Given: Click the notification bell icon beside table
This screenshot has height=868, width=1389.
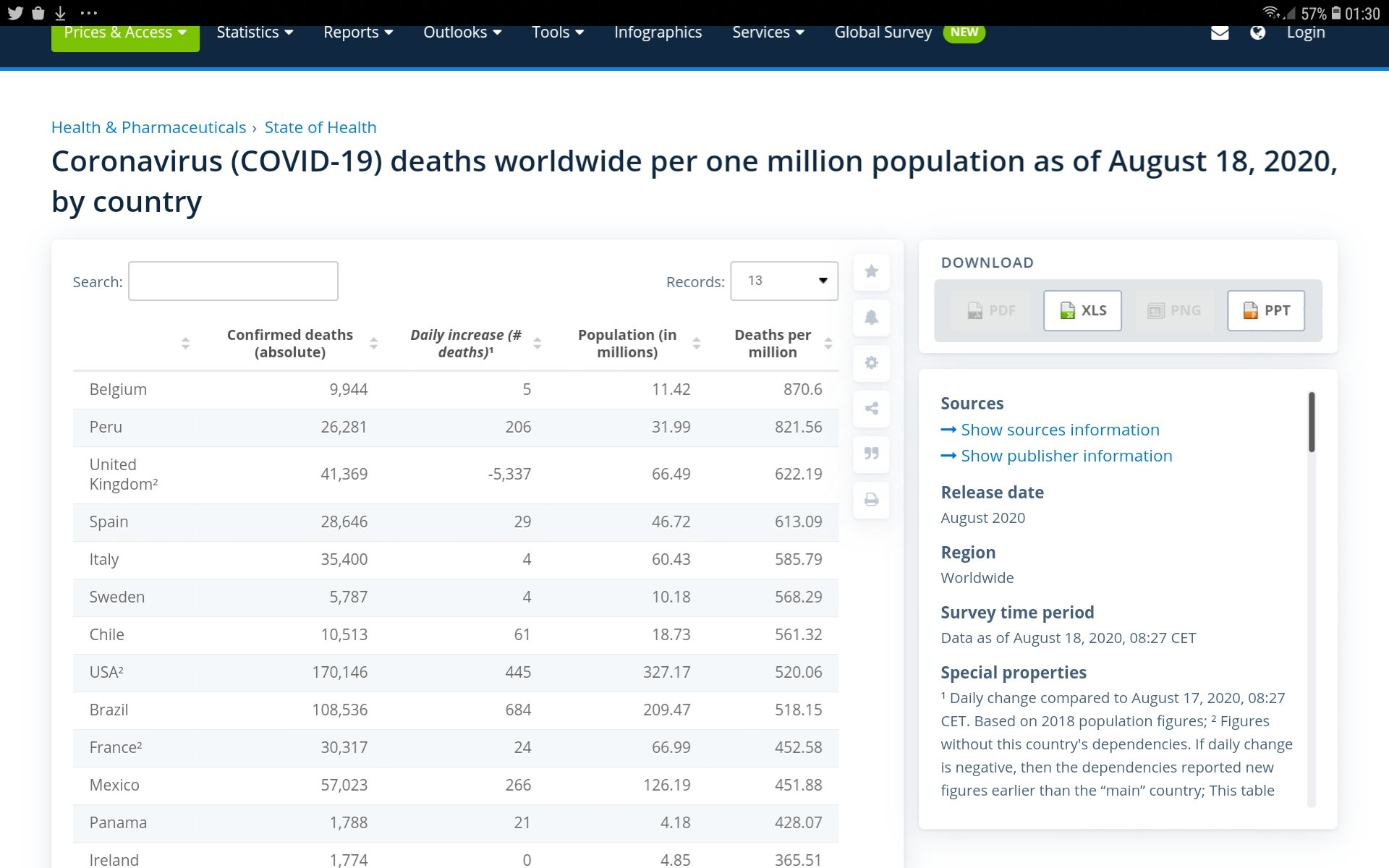Looking at the screenshot, I should point(871,317).
